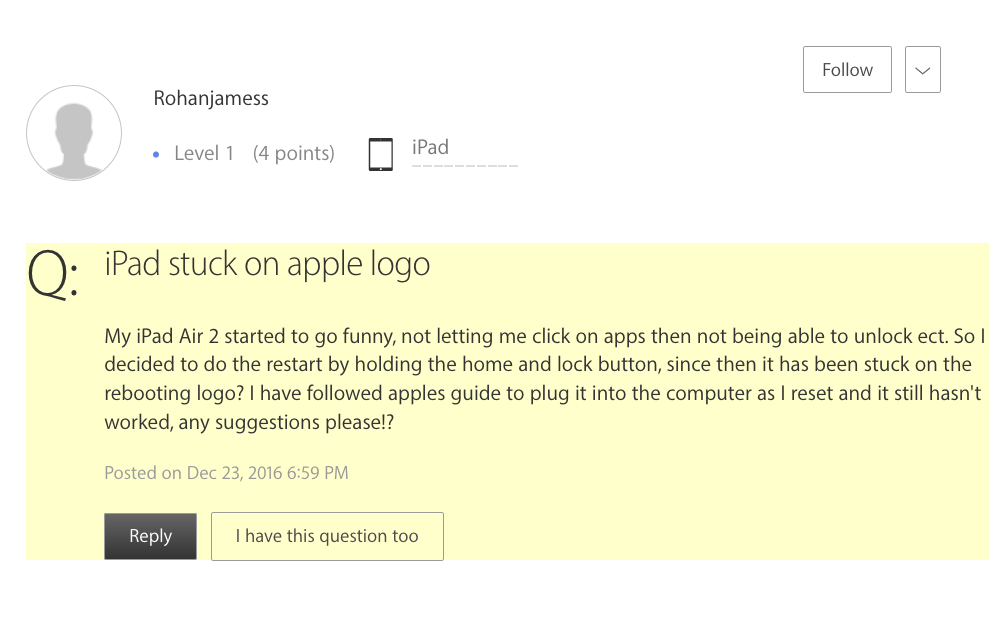The image size is (1003, 622).
Task: Click the first line starting 'My iPad Air 2'
Action: 545,336
